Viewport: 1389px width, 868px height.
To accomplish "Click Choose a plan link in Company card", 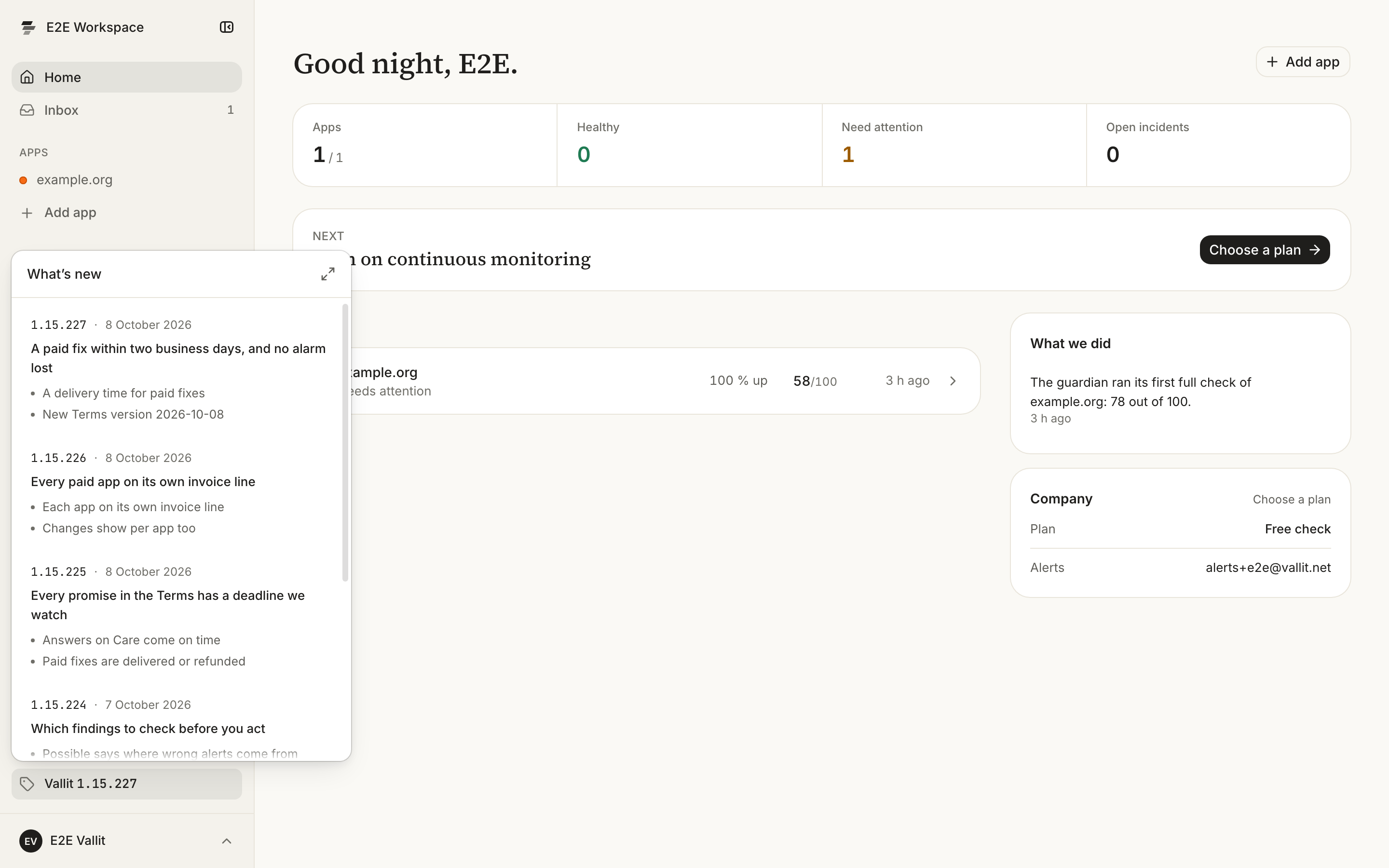I will (1292, 500).
